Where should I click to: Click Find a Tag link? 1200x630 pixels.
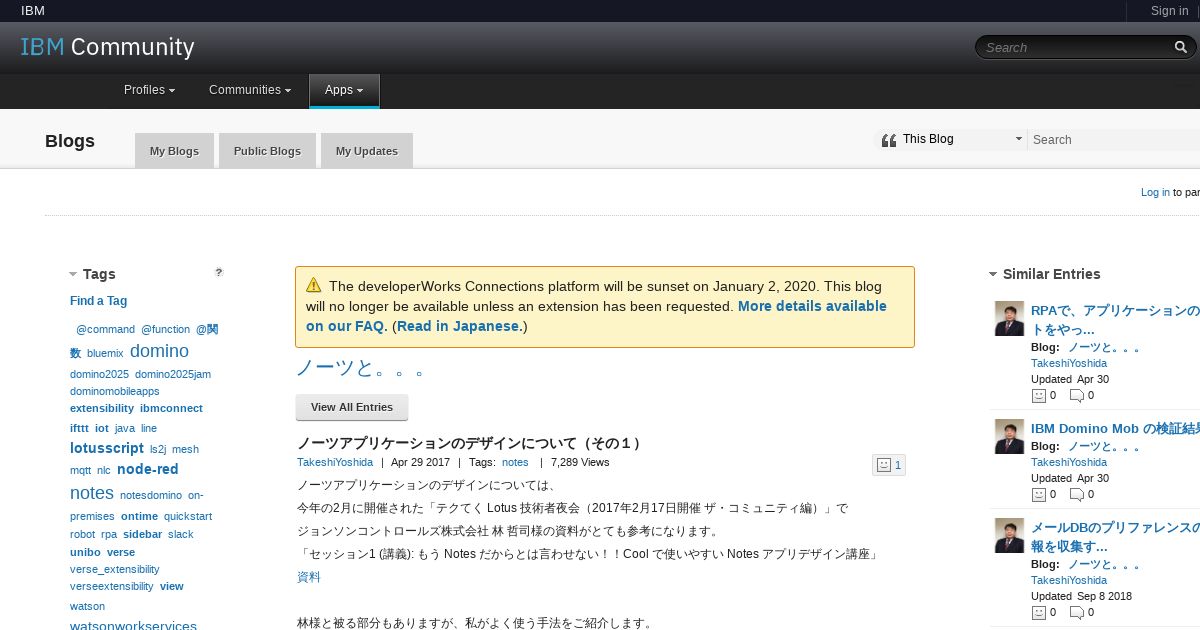coord(98,301)
